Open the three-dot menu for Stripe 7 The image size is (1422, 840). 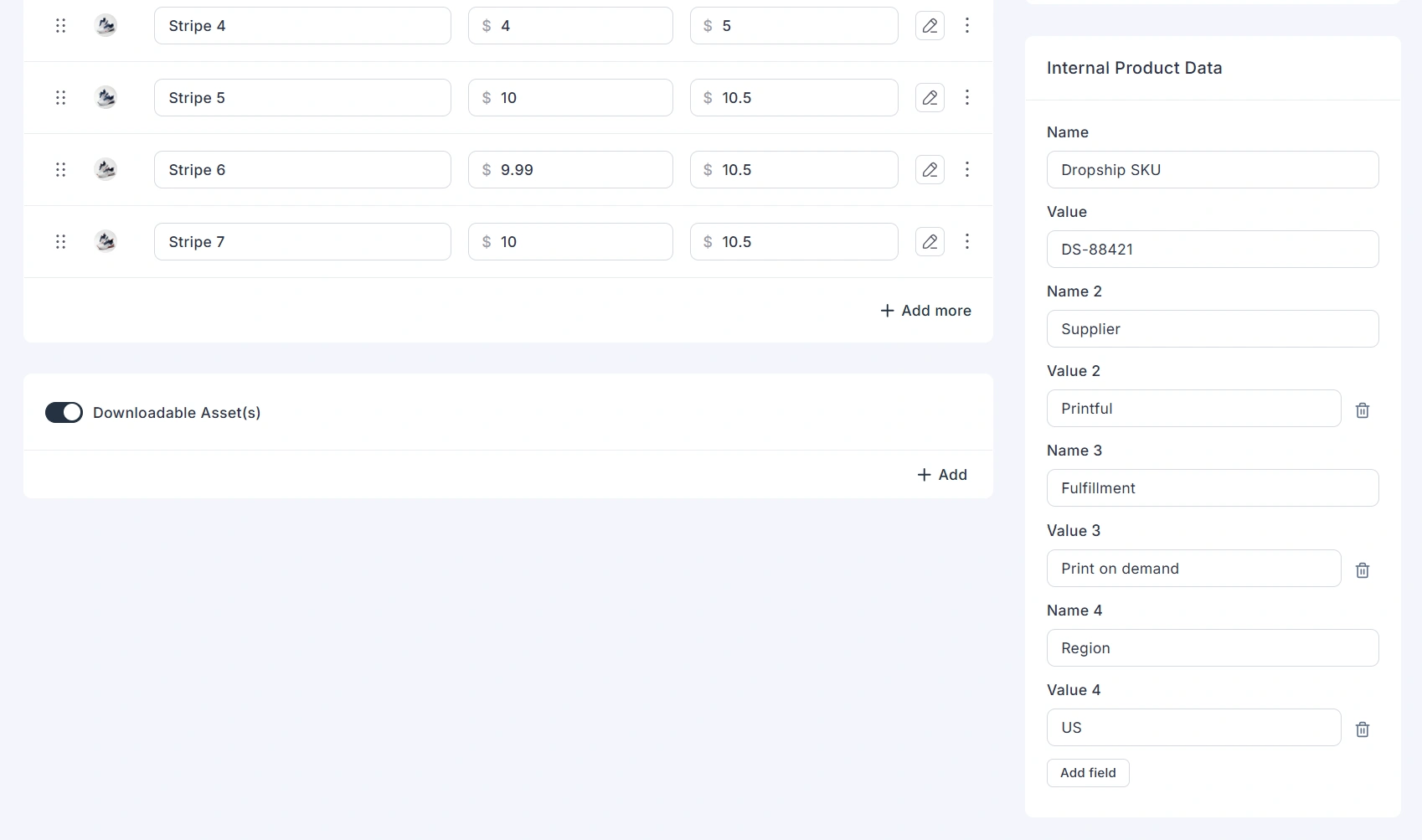coord(967,242)
